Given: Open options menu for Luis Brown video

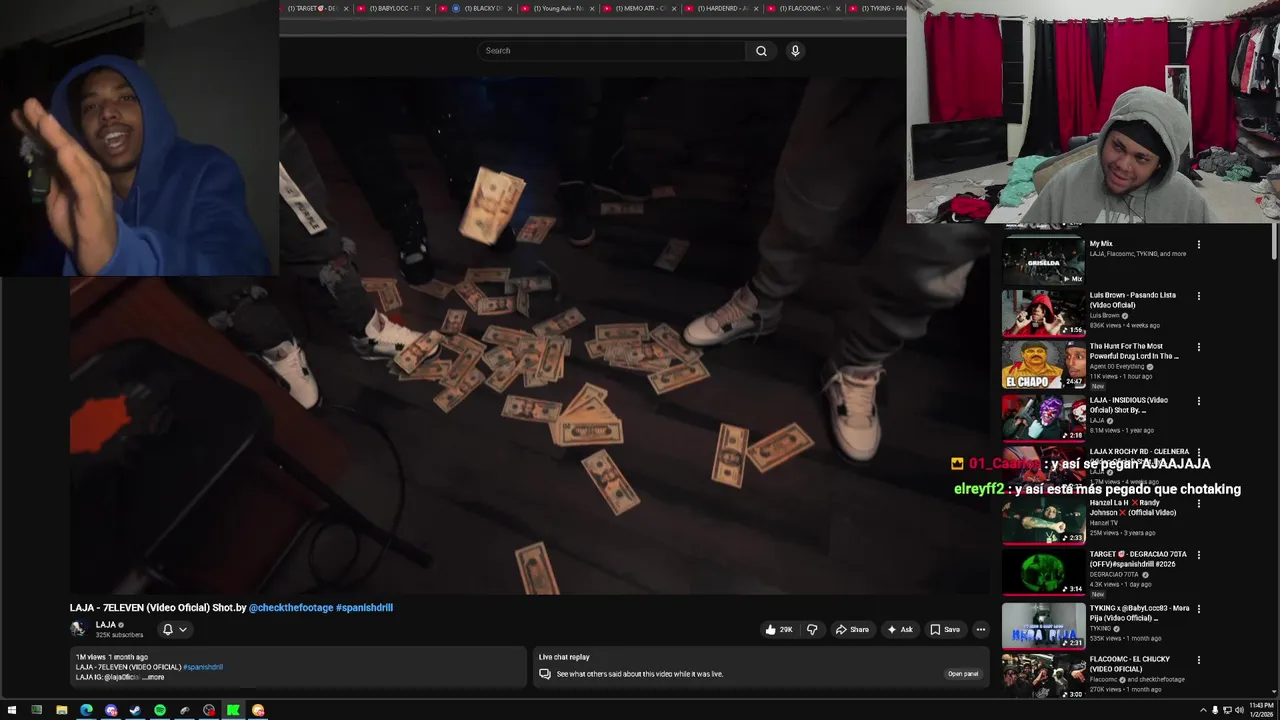Looking at the screenshot, I should pyautogui.click(x=1198, y=296).
